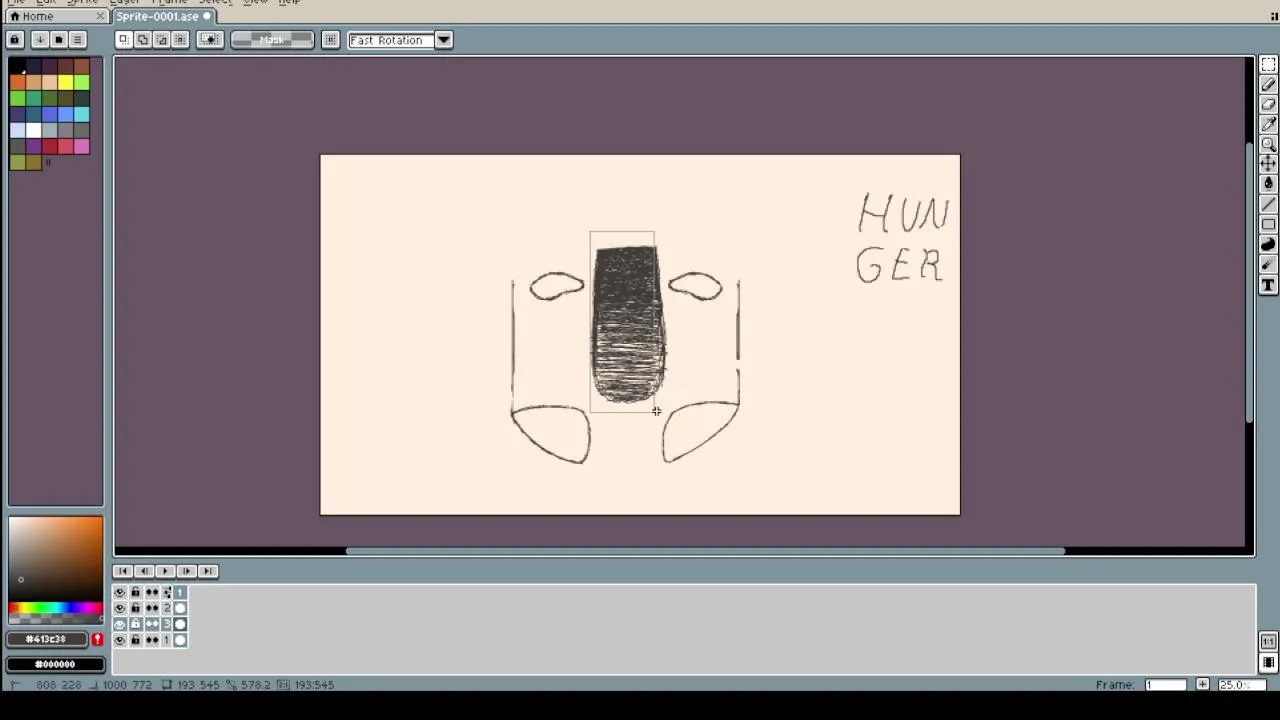
Task: Toggle continuous link icon of layer 2
Action: click(x=151, y=608)
